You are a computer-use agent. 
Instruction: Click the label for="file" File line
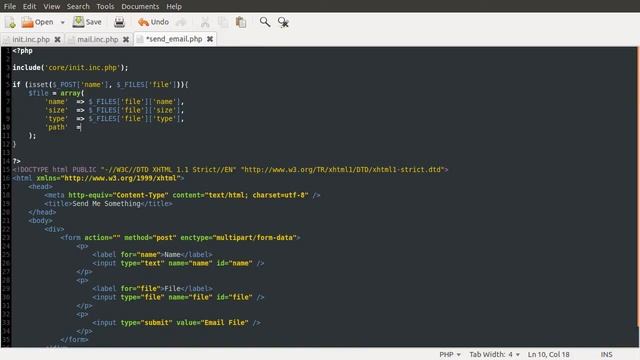point(152,289)
